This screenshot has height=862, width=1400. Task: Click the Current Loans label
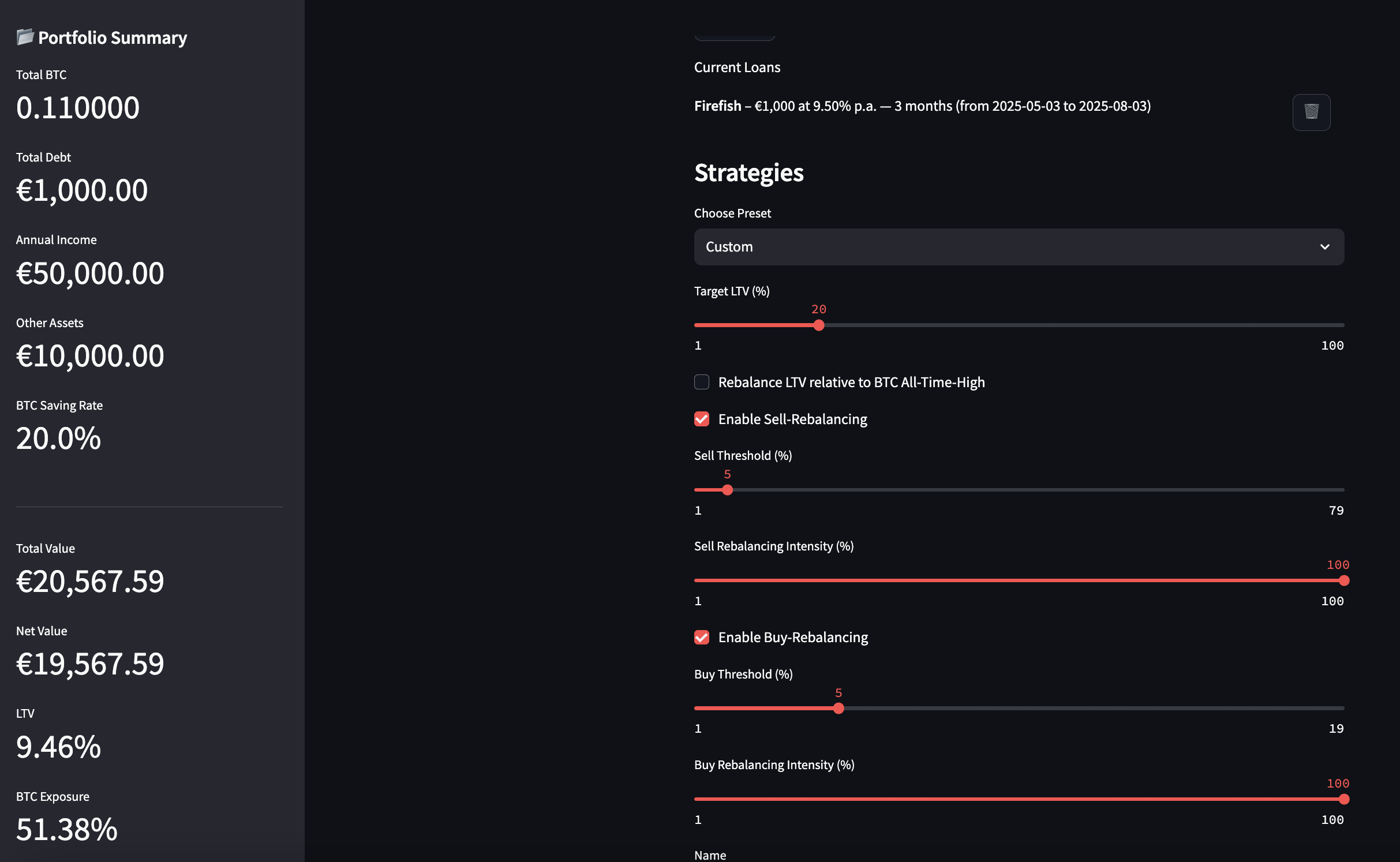(737, 68)
